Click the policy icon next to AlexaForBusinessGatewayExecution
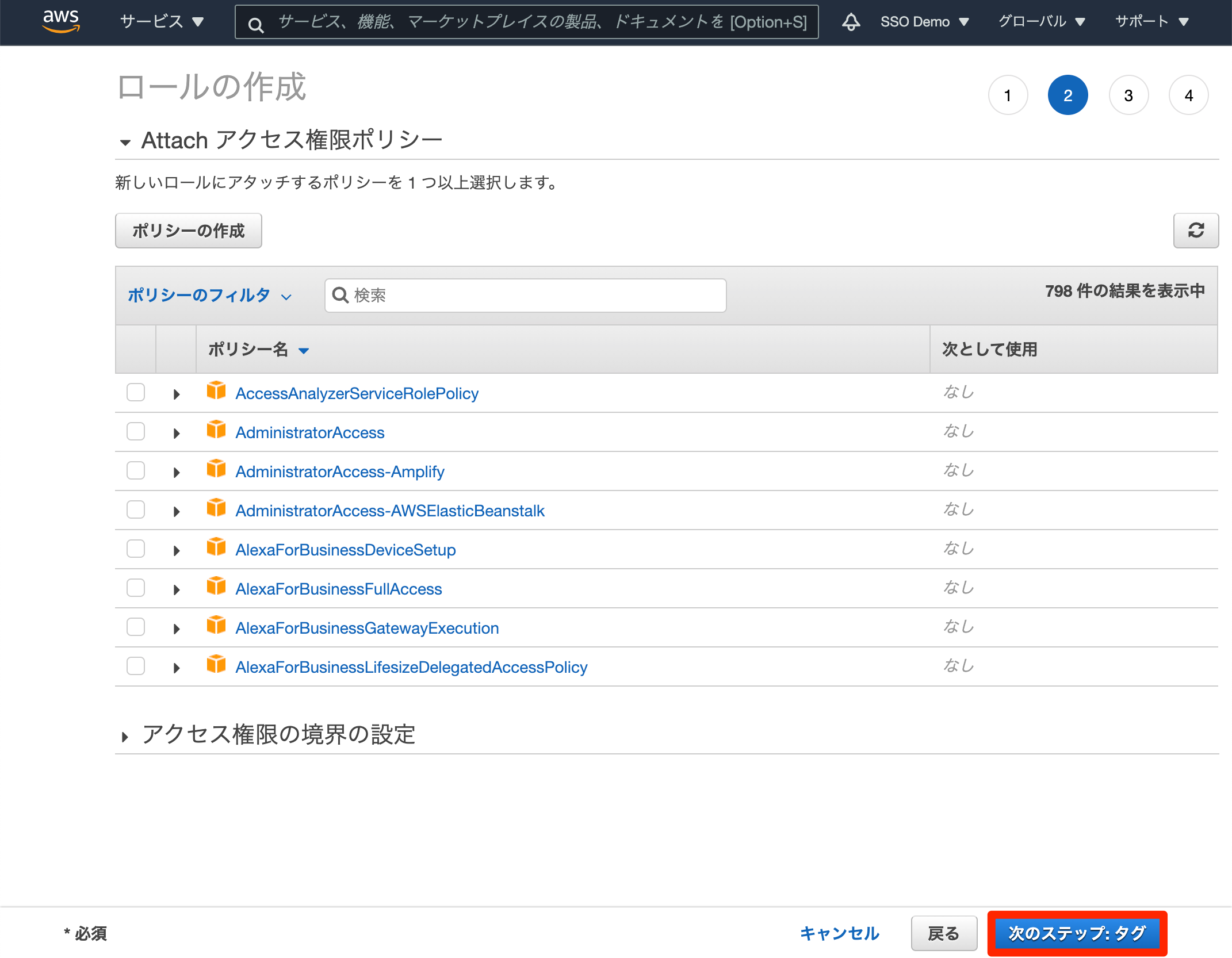The height and width of the screenshot is (958, 1232). point(216,626)
